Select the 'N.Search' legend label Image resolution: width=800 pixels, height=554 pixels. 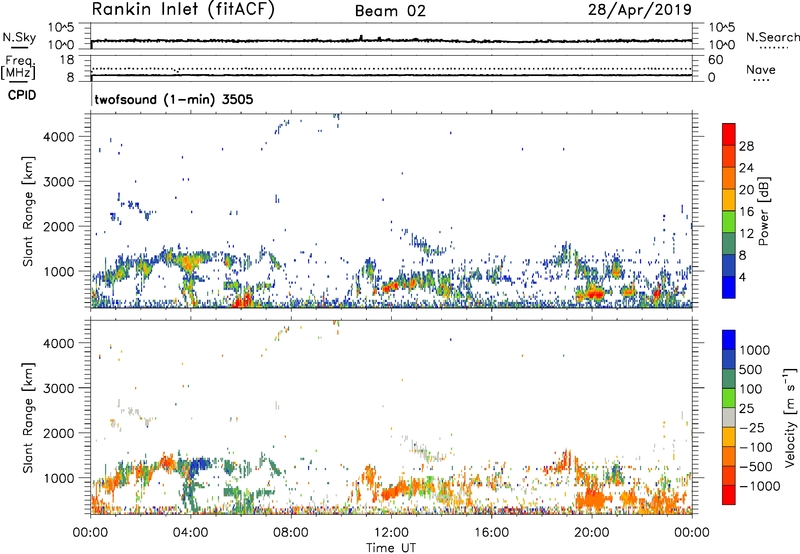pyautogui.click(x=772, y=37)
